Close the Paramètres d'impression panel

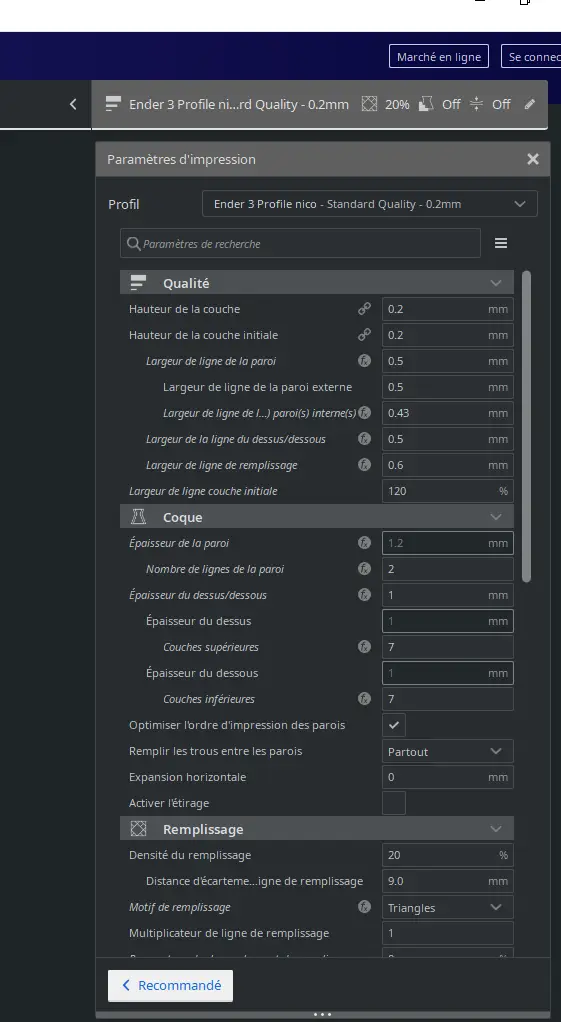pyautogui.click(x=532, y=159)
